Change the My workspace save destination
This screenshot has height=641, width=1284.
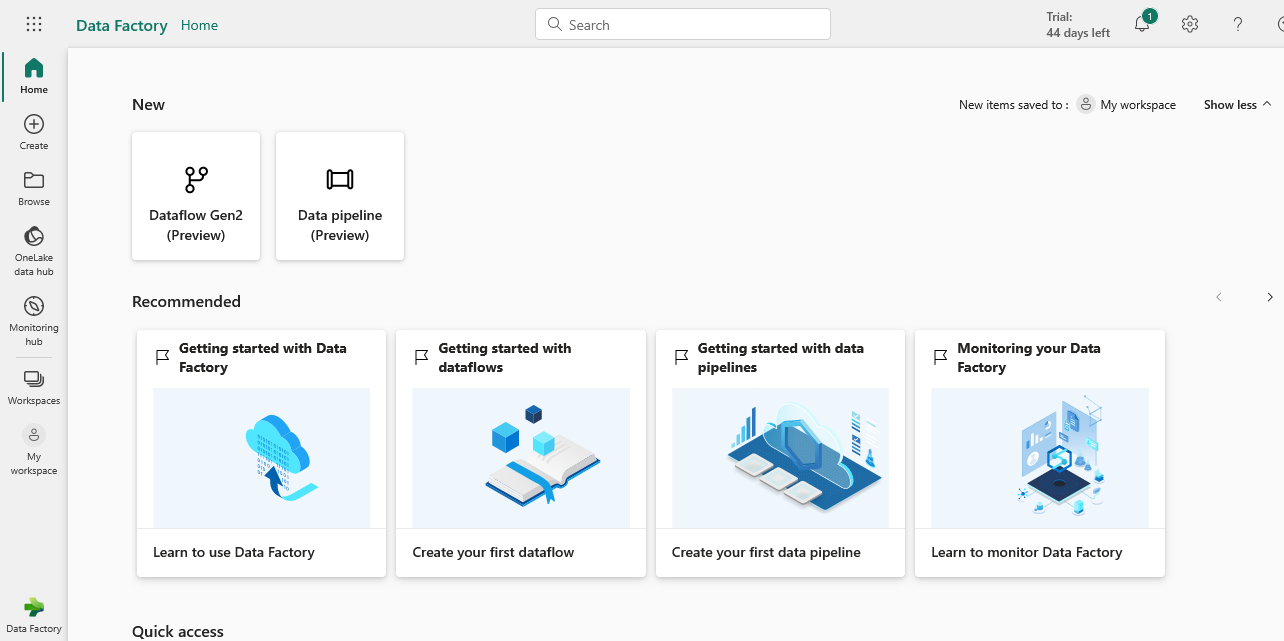(1127, 104)
